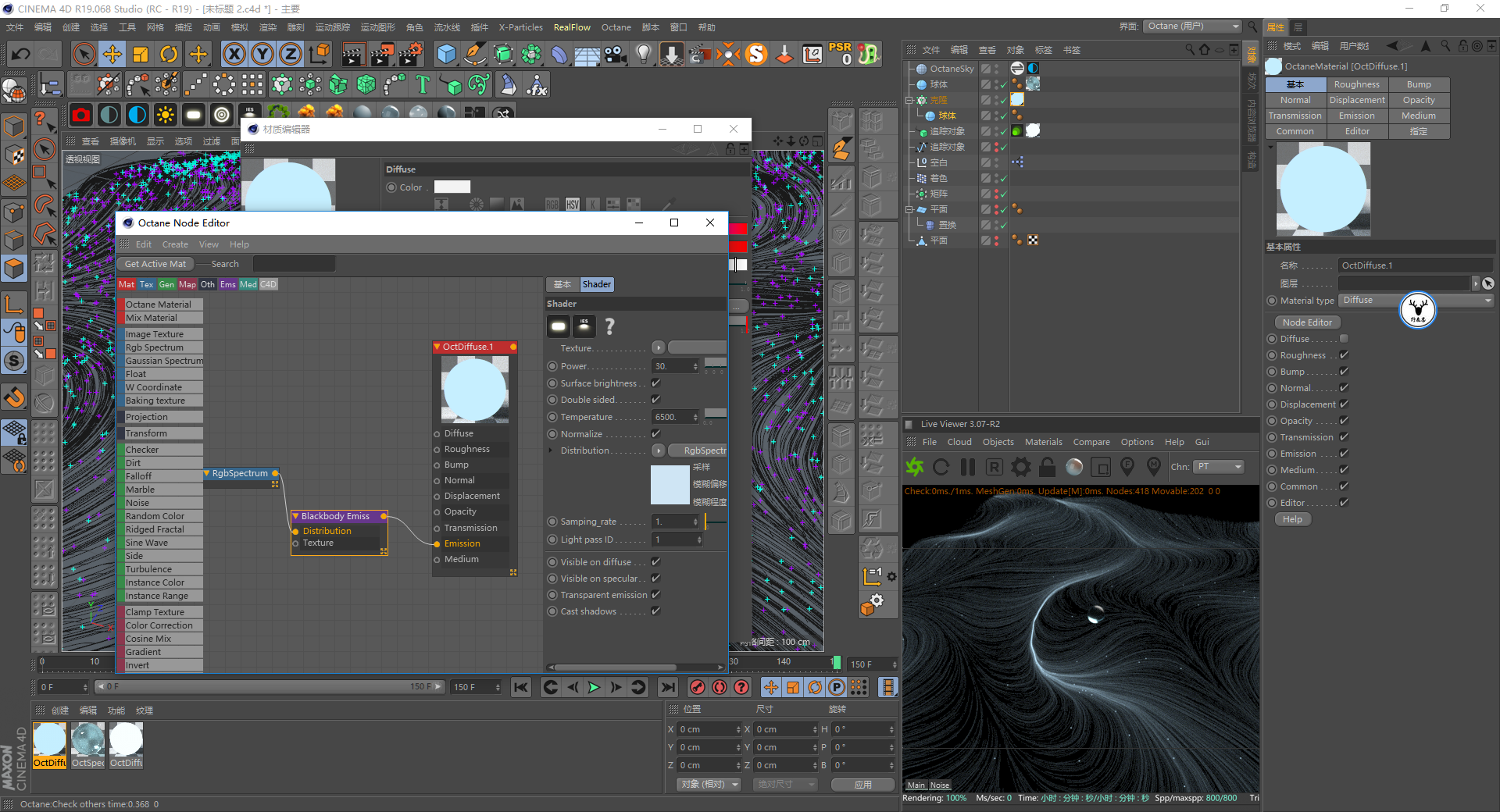Select the Scale tool icon
Screen dimensions: 1500x812
pos(141,54)
